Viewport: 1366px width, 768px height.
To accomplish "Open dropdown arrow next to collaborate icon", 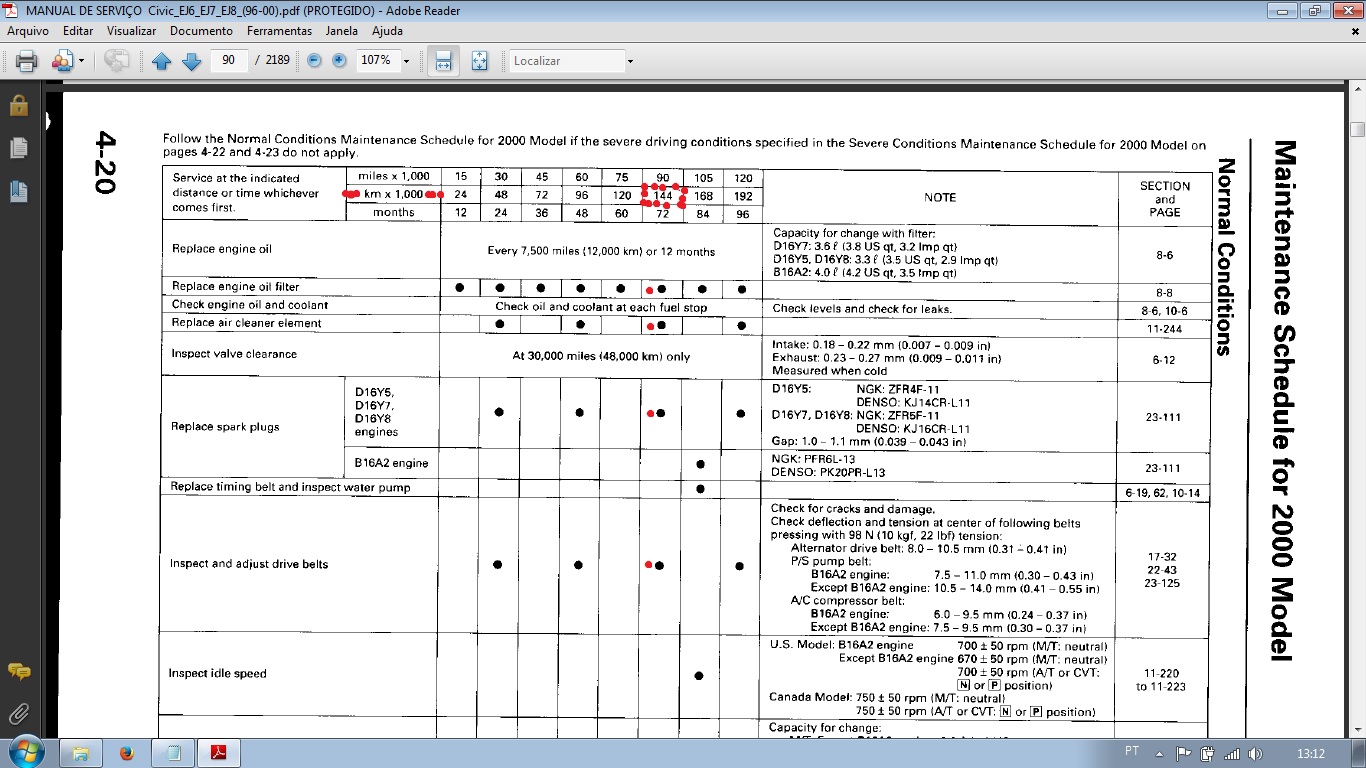I will coord(80,61).
